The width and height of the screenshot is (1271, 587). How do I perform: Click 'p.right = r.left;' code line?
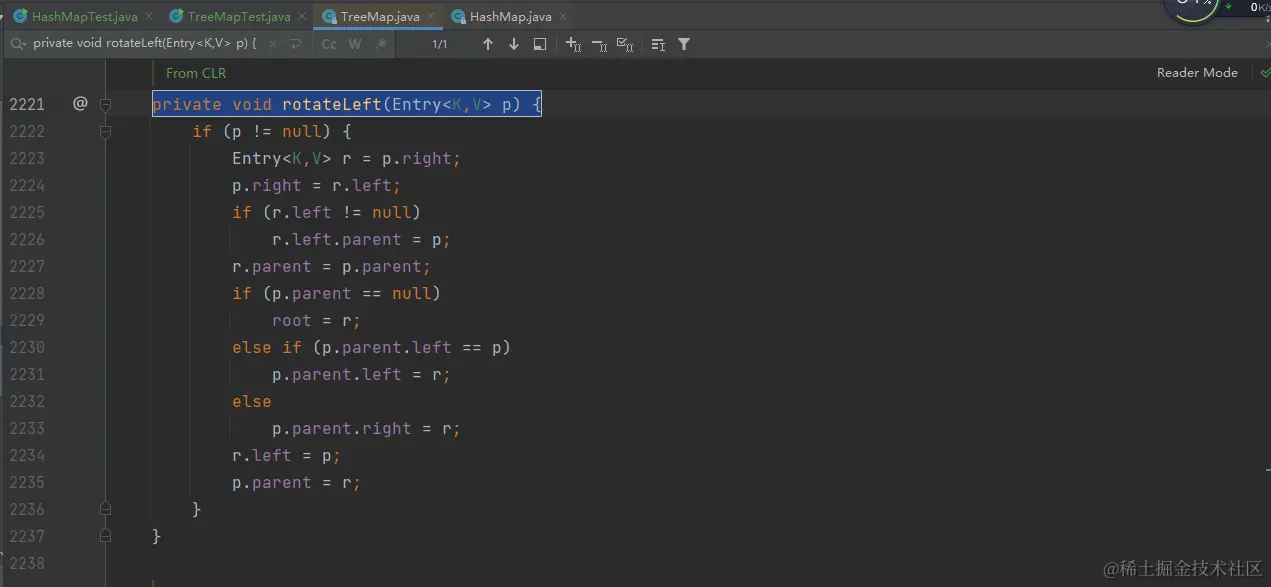coord(316,185)
